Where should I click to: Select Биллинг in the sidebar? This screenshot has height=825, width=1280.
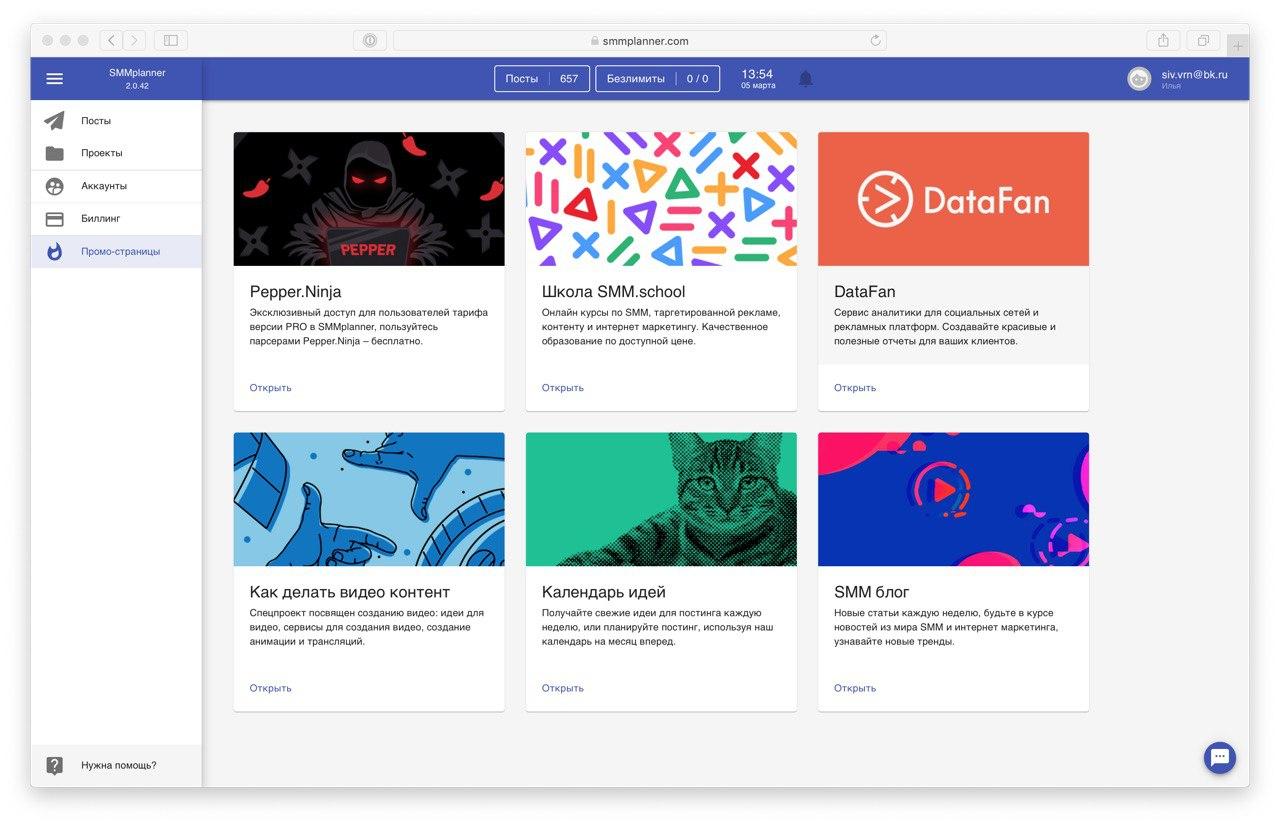click(x=116, y=219)
